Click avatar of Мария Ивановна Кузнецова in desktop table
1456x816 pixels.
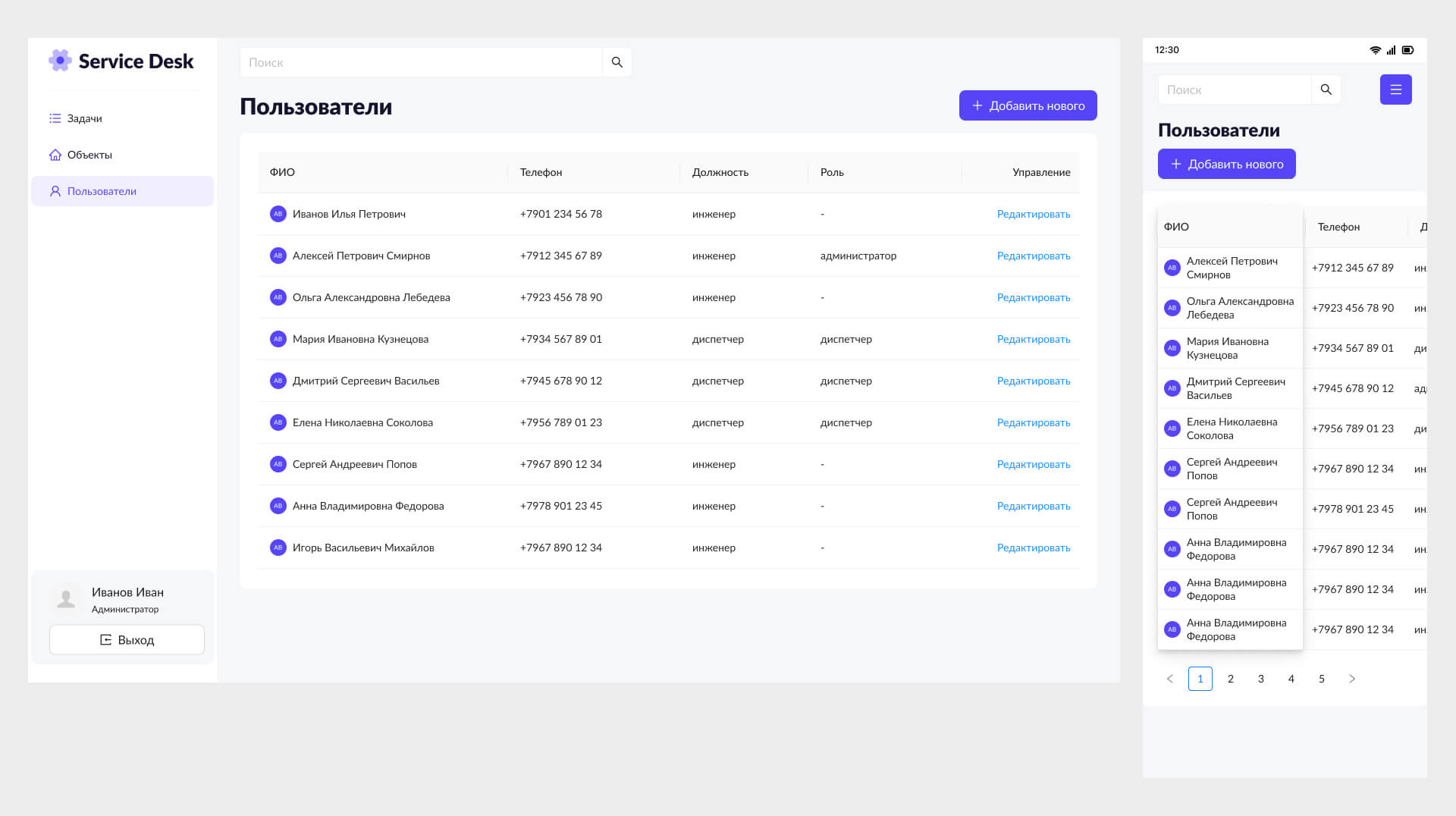point(278,339)
